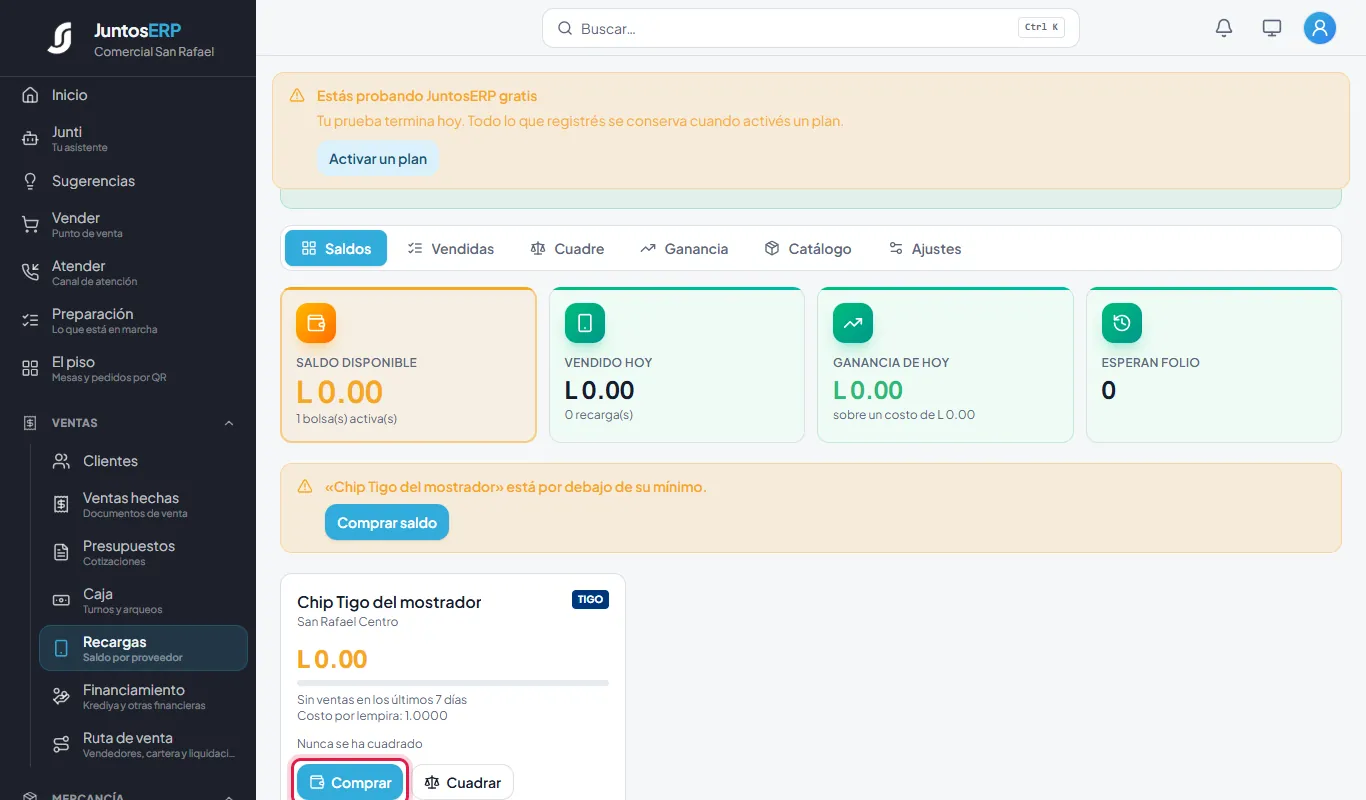Click the phone icon in Vendido Hoy card
The image size is (1366, 800).
click(585, 323)
